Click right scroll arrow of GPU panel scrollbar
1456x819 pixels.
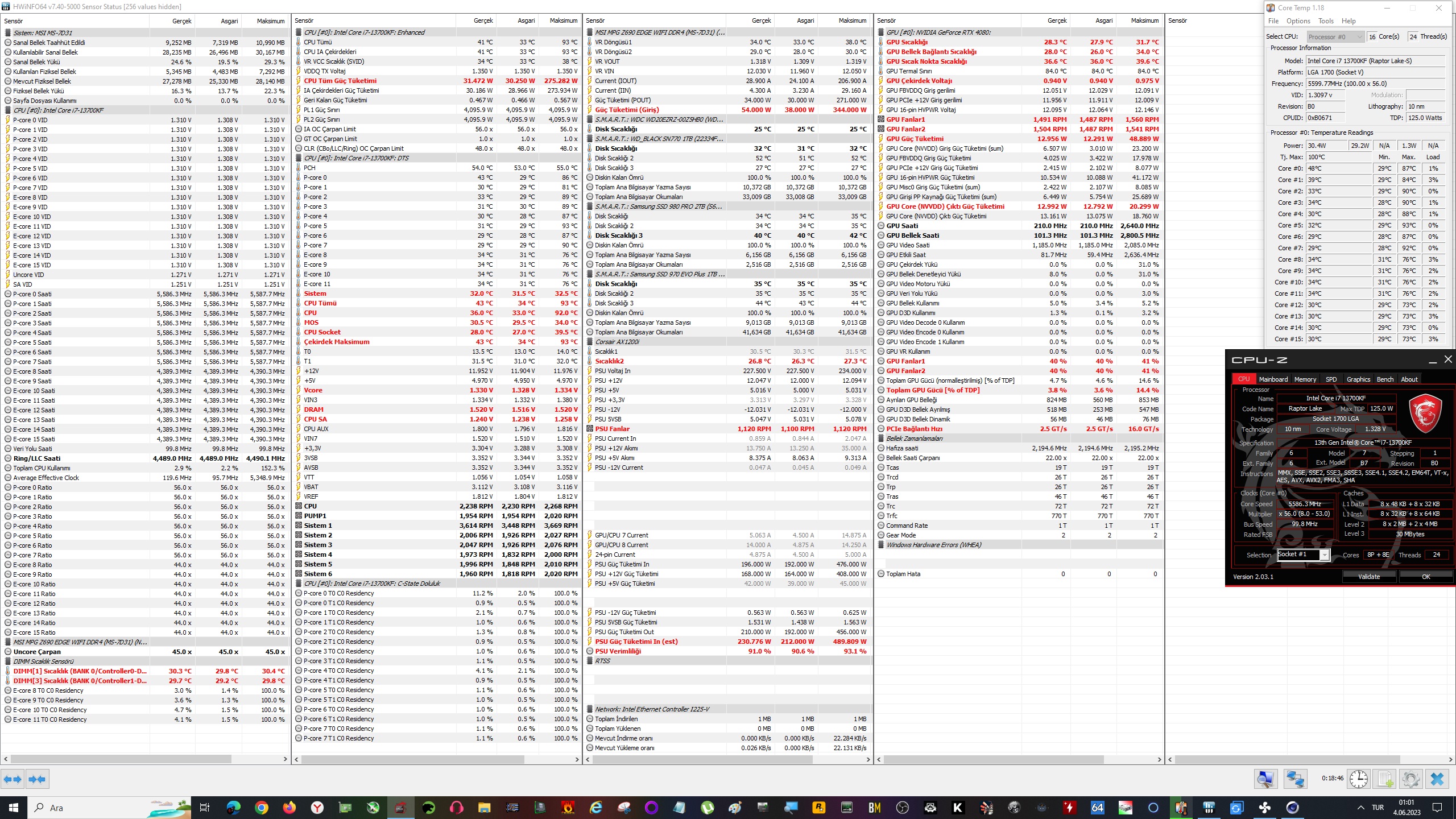pos(1159,759)
